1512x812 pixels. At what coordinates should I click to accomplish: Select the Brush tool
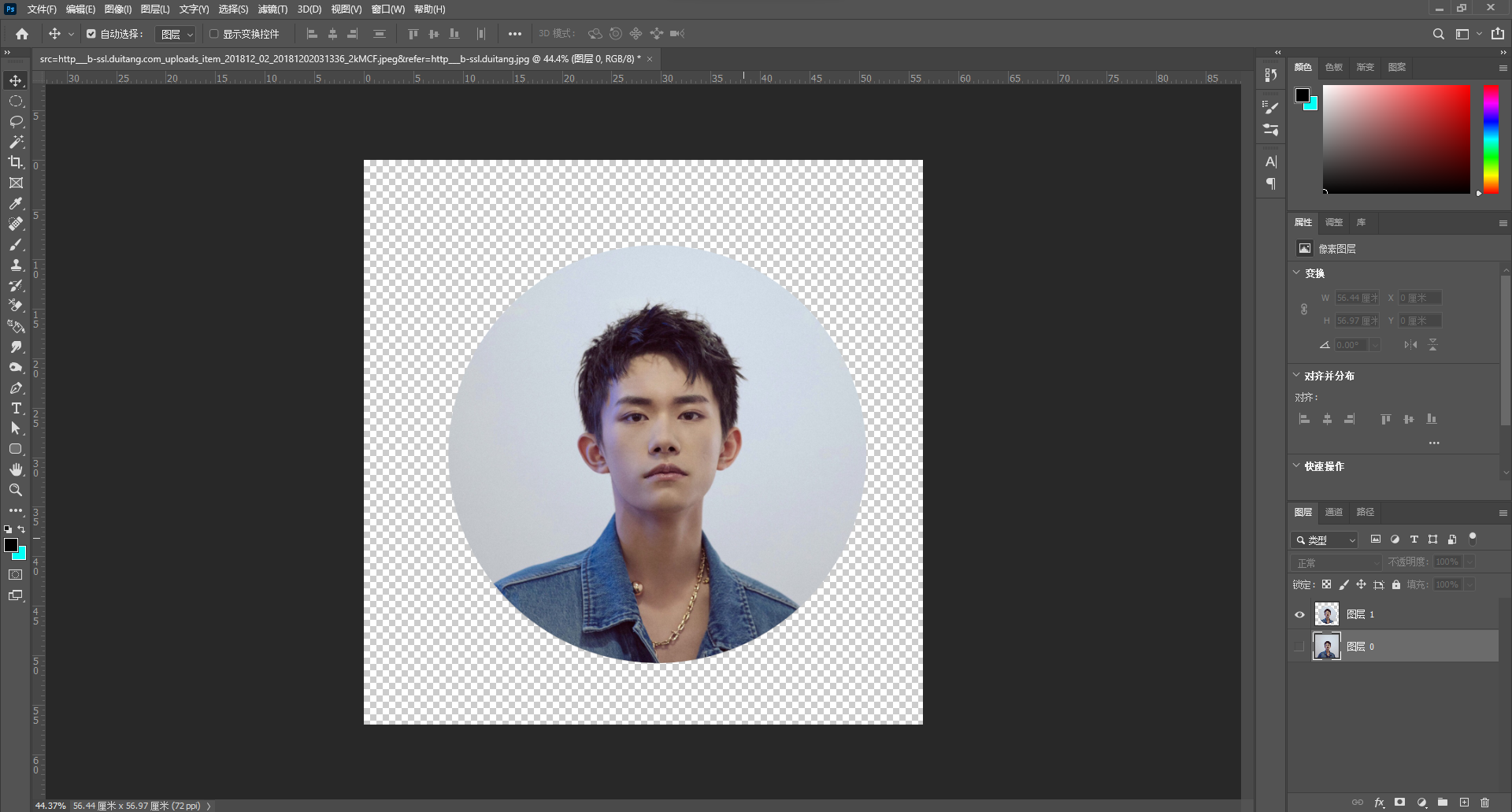click(x=16, y=244)
